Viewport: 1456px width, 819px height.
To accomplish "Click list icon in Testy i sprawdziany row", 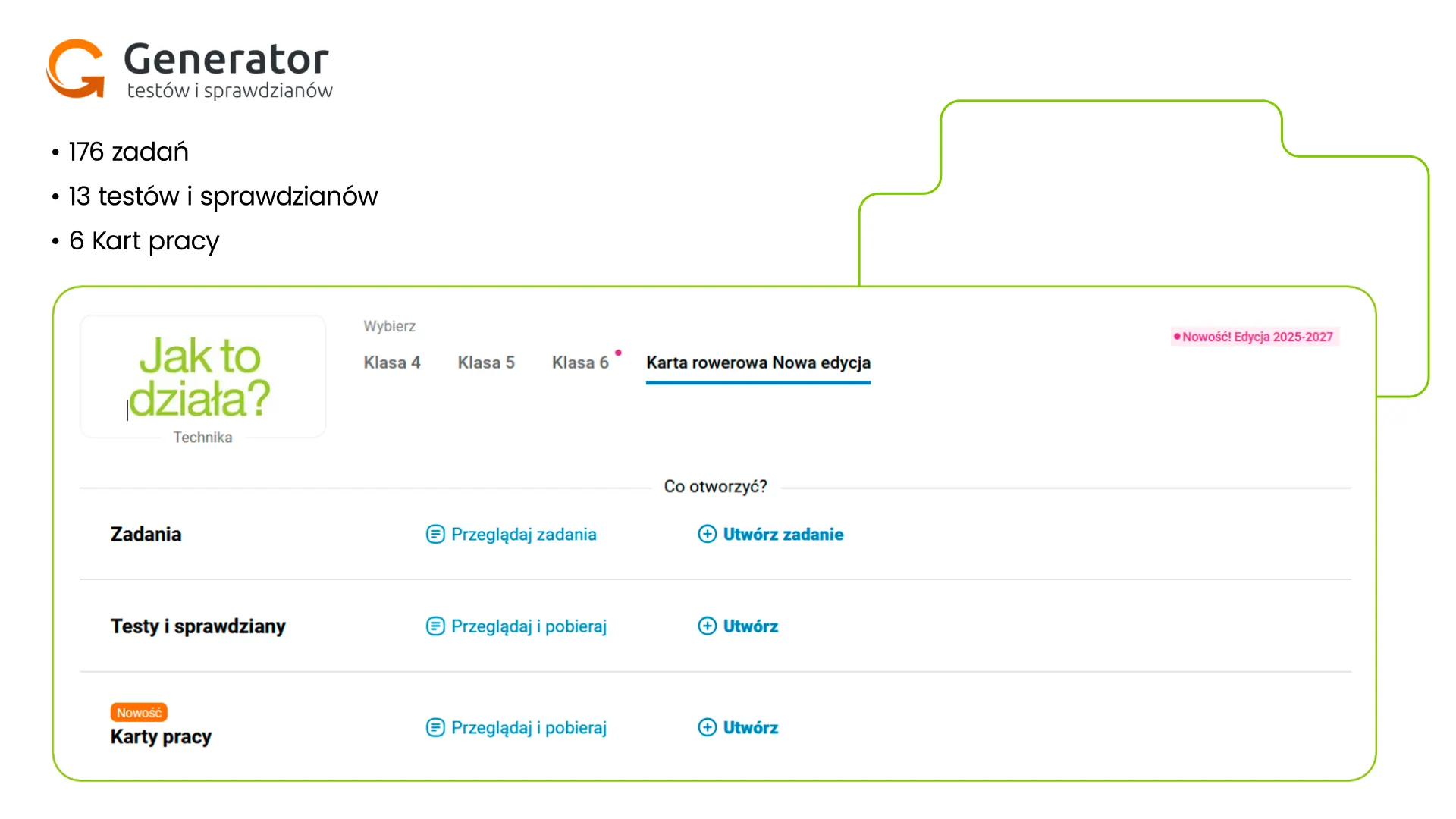I will pyautogui.click(x=435, y=626).
